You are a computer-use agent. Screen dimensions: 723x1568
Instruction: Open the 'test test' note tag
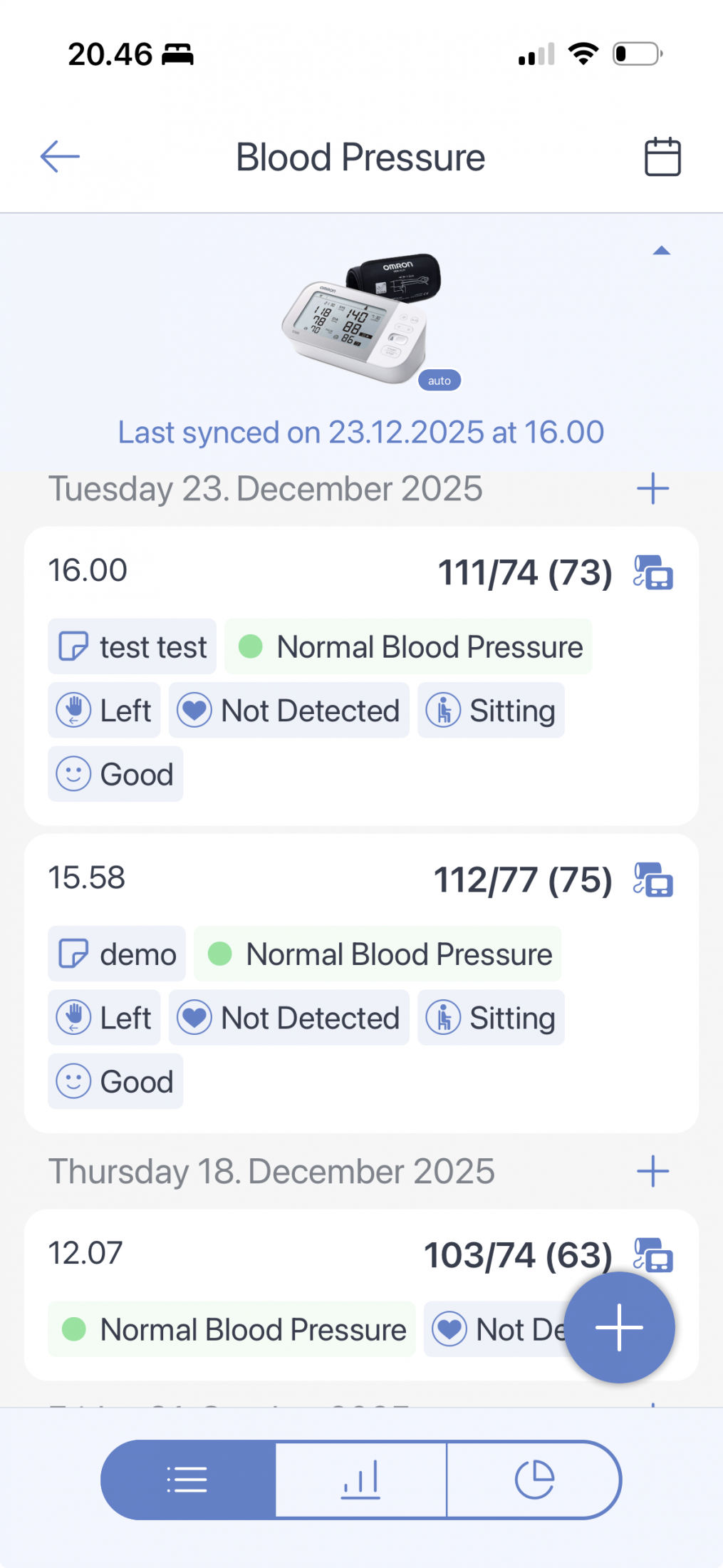pos(132,646)
